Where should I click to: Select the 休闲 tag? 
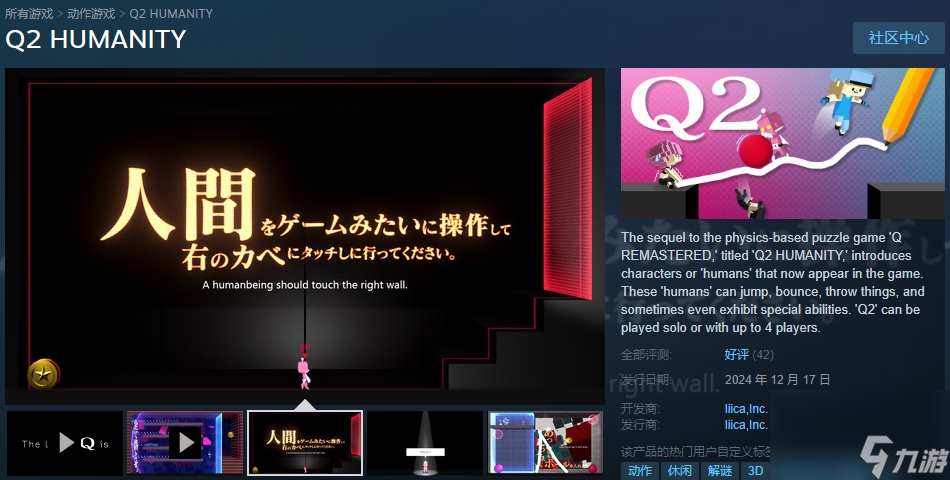(680, 471)
